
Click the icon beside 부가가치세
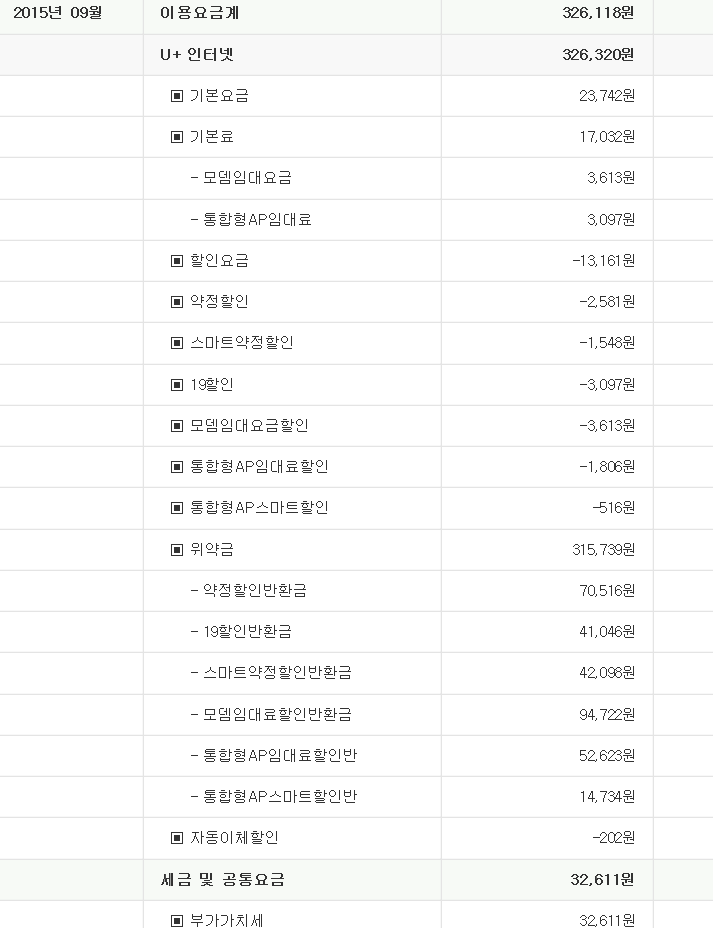[176, 921]
